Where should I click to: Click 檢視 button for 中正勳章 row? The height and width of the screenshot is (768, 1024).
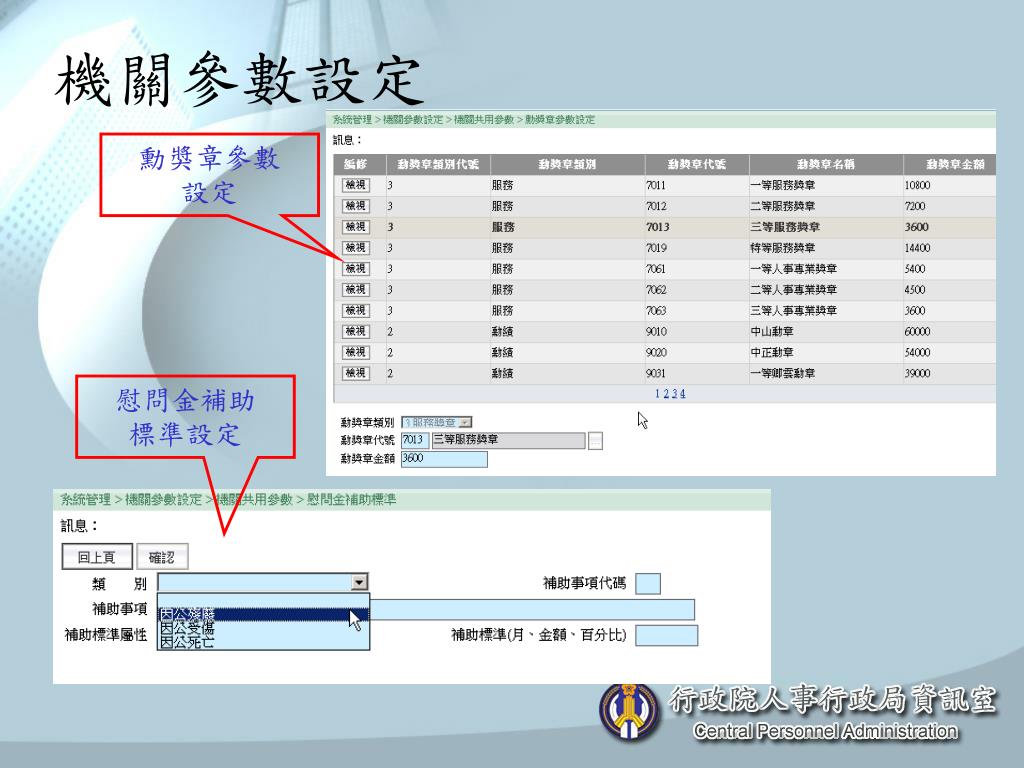(x=355, y=352)
